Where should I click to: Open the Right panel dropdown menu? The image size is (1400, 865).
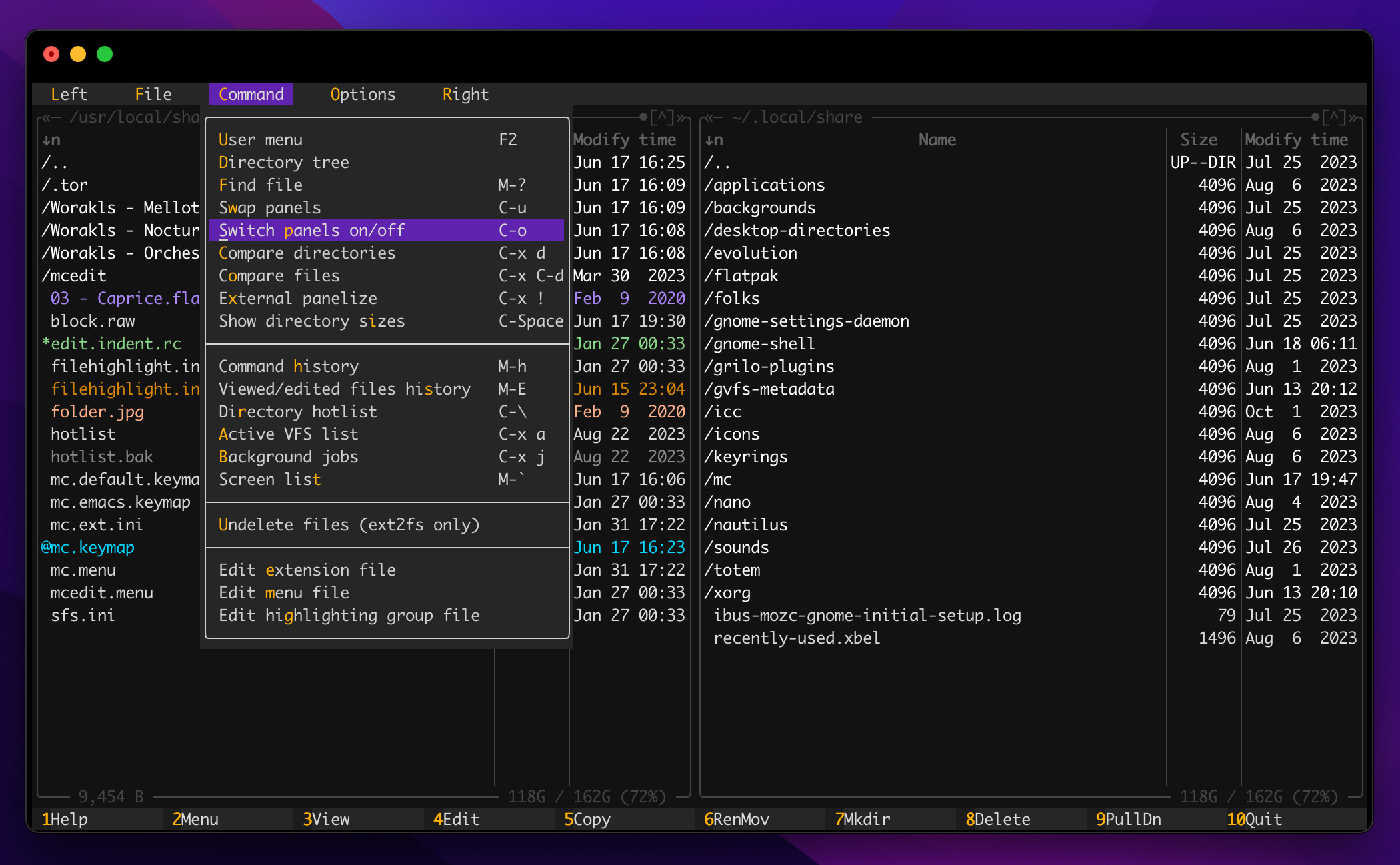(x=465, y=95)
